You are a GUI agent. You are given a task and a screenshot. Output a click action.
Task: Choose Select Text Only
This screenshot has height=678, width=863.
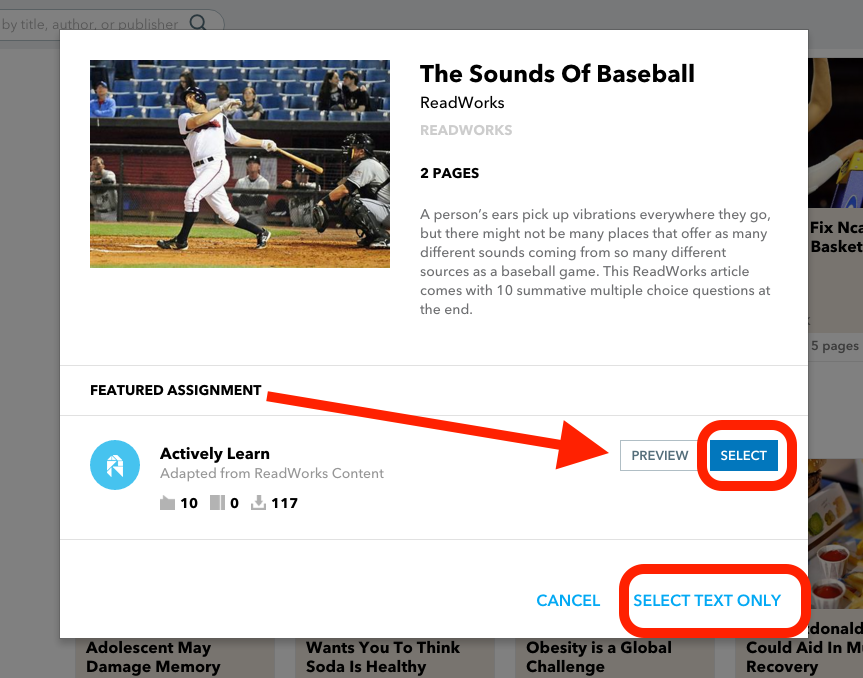pyautogui.click(x=707, y=600)
